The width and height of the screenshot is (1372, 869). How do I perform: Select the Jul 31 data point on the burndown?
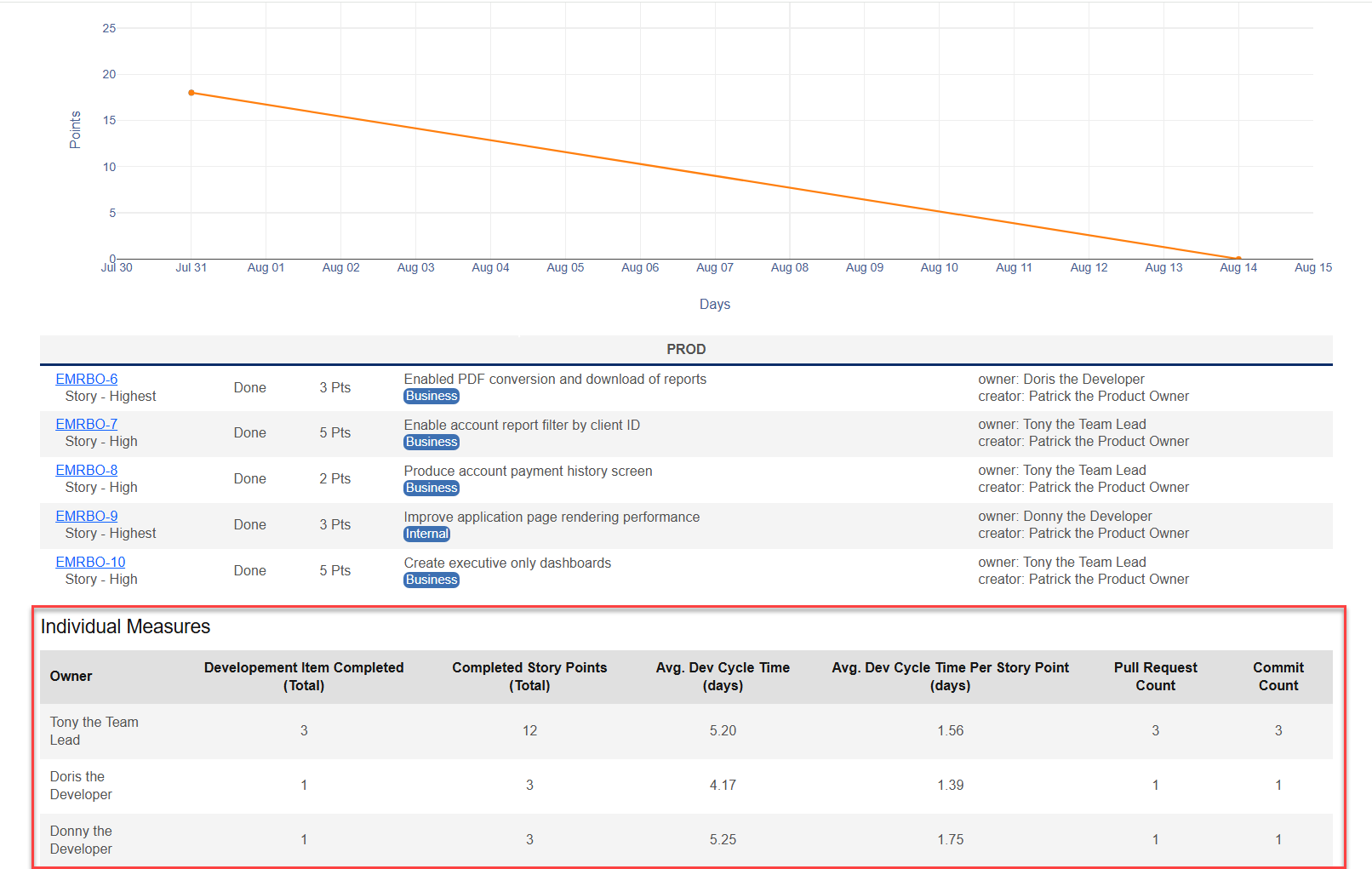191,92
